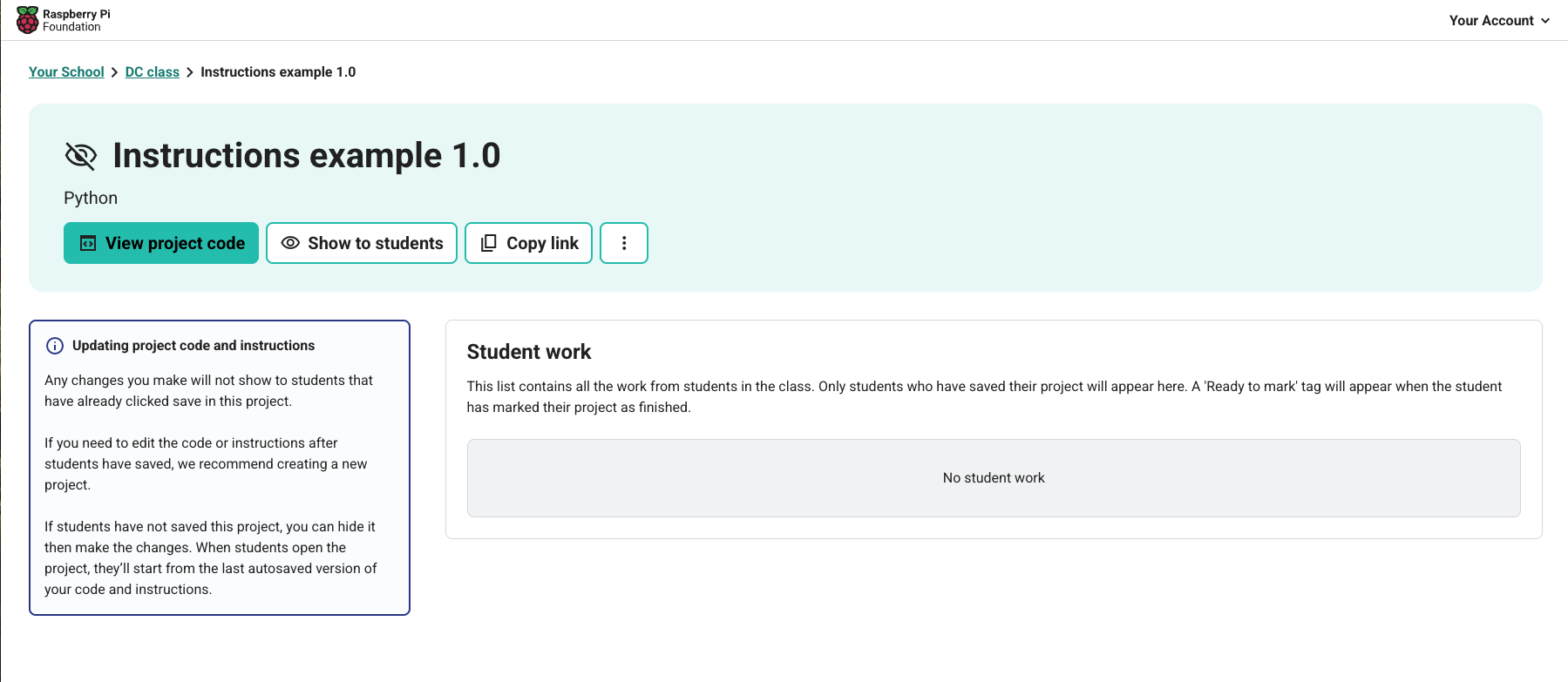This screenshot has height=682, width=1568.
Task: Open the Your Account menu
Action: 1490,20
